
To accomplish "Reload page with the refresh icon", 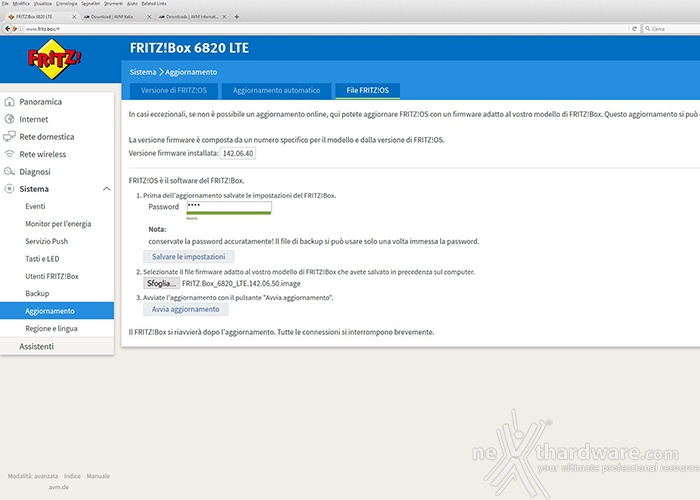I will pyautogui.click(x=634, y=29).
